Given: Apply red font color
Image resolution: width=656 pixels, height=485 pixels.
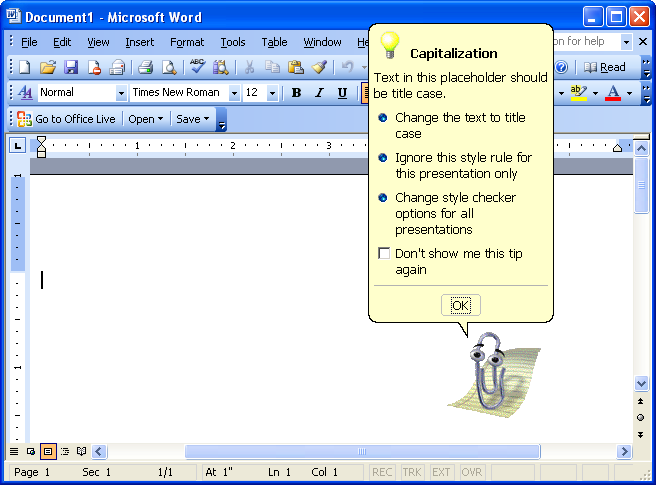Looking at the screenshot, I should [613, 92].
